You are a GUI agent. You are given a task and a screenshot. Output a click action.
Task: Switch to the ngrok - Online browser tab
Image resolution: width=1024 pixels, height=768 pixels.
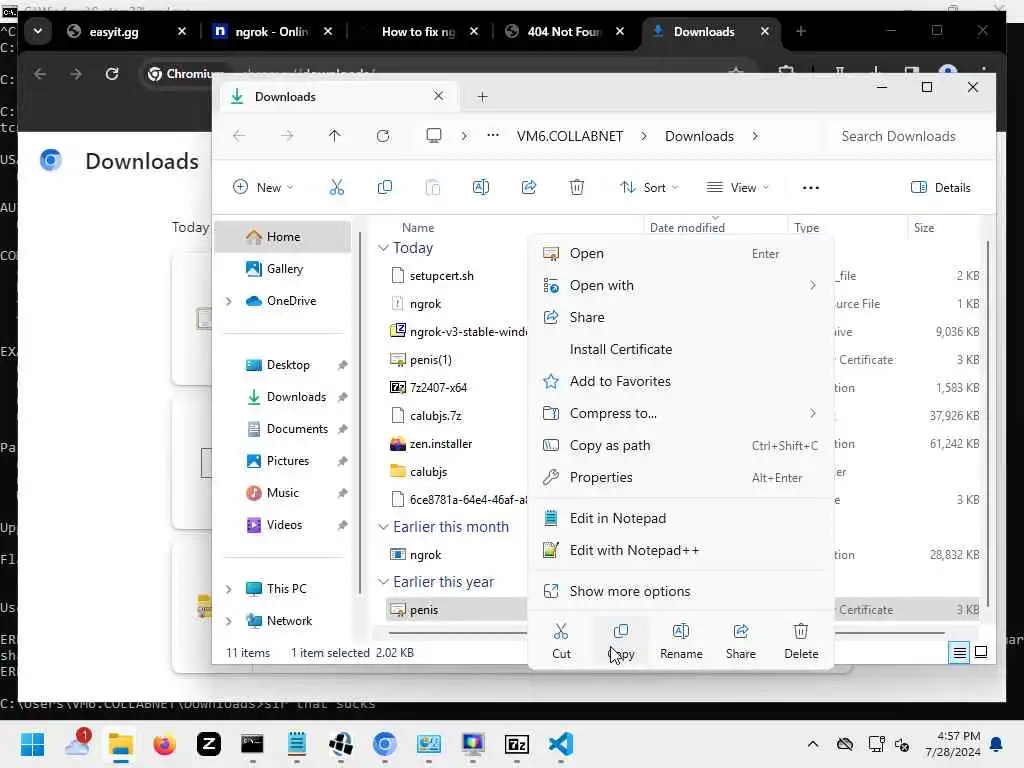click(272, 31)
